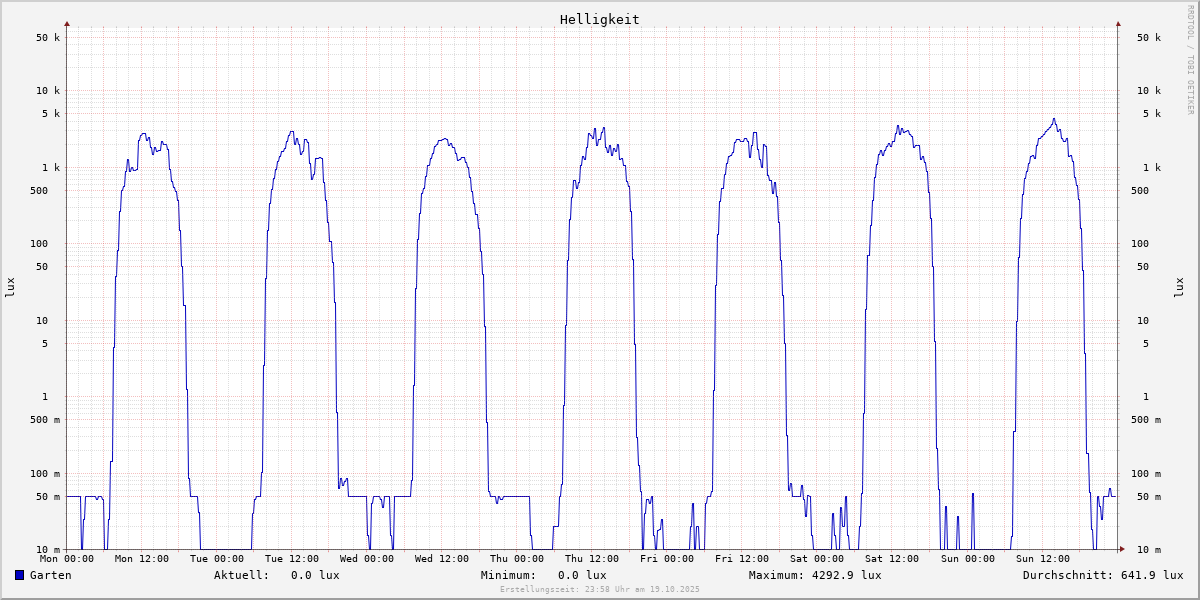Click the Mon 00:00 time axis label
Image resolution: width=1200 pixels, height=600 pixels.
click(67, 559)
